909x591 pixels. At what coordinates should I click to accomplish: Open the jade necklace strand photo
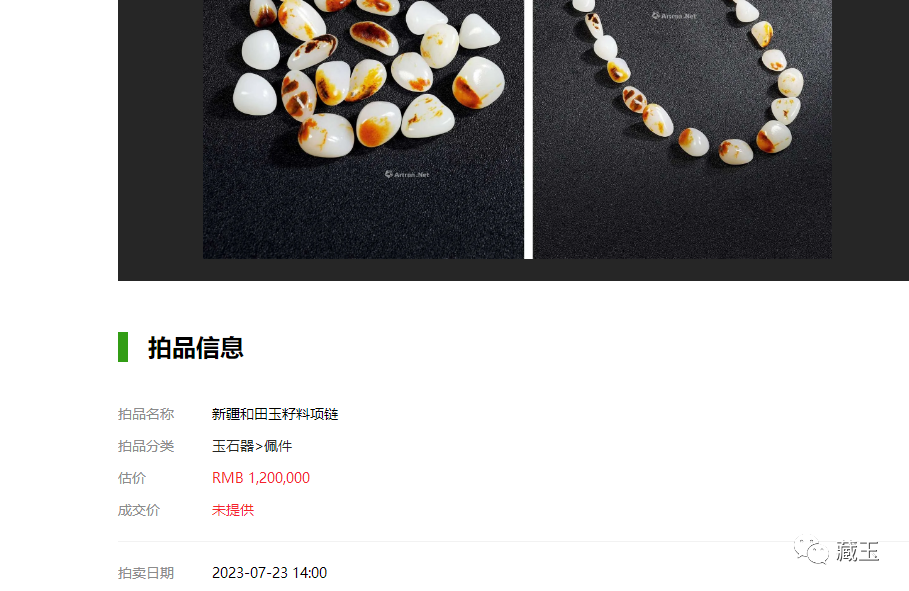click(x=682, y=129)
